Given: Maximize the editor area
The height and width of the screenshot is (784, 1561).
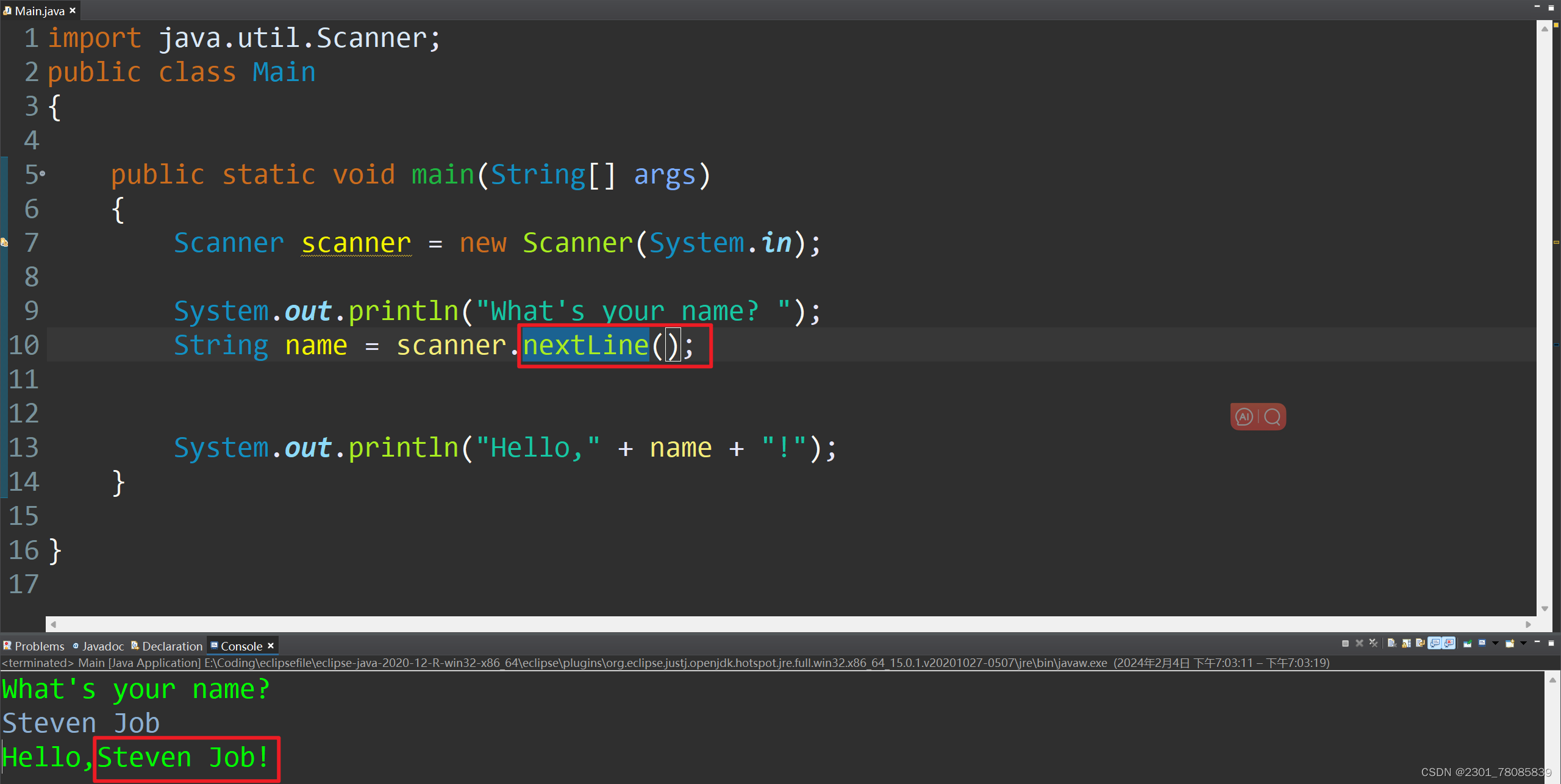Looking at the screenshot, I should pyautogui.click(x=1551, y=8).
